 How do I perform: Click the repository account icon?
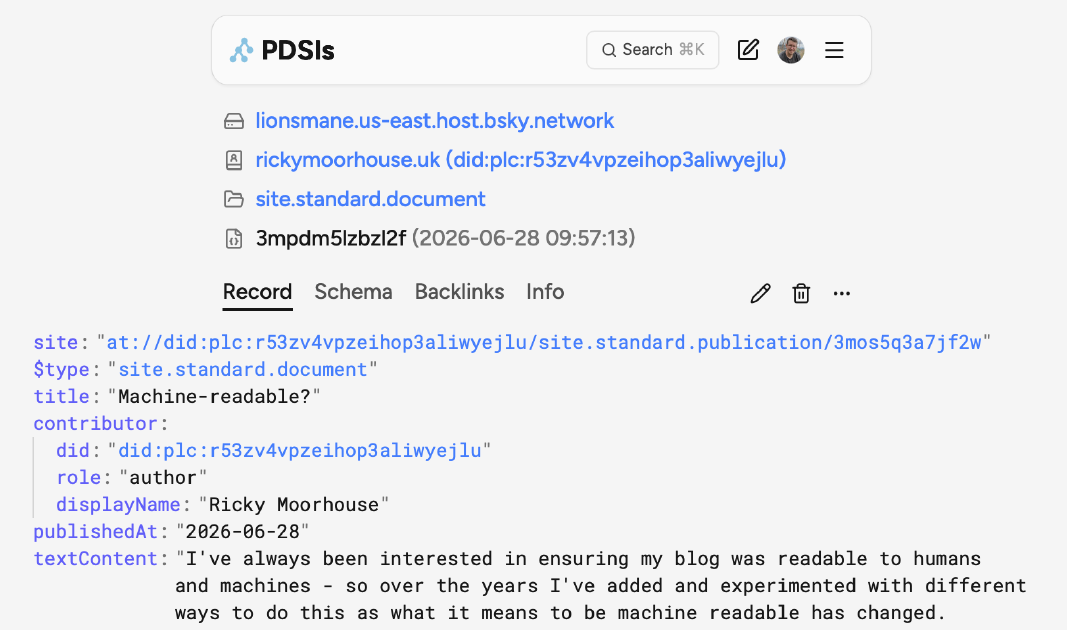click(x=233, y=160)
